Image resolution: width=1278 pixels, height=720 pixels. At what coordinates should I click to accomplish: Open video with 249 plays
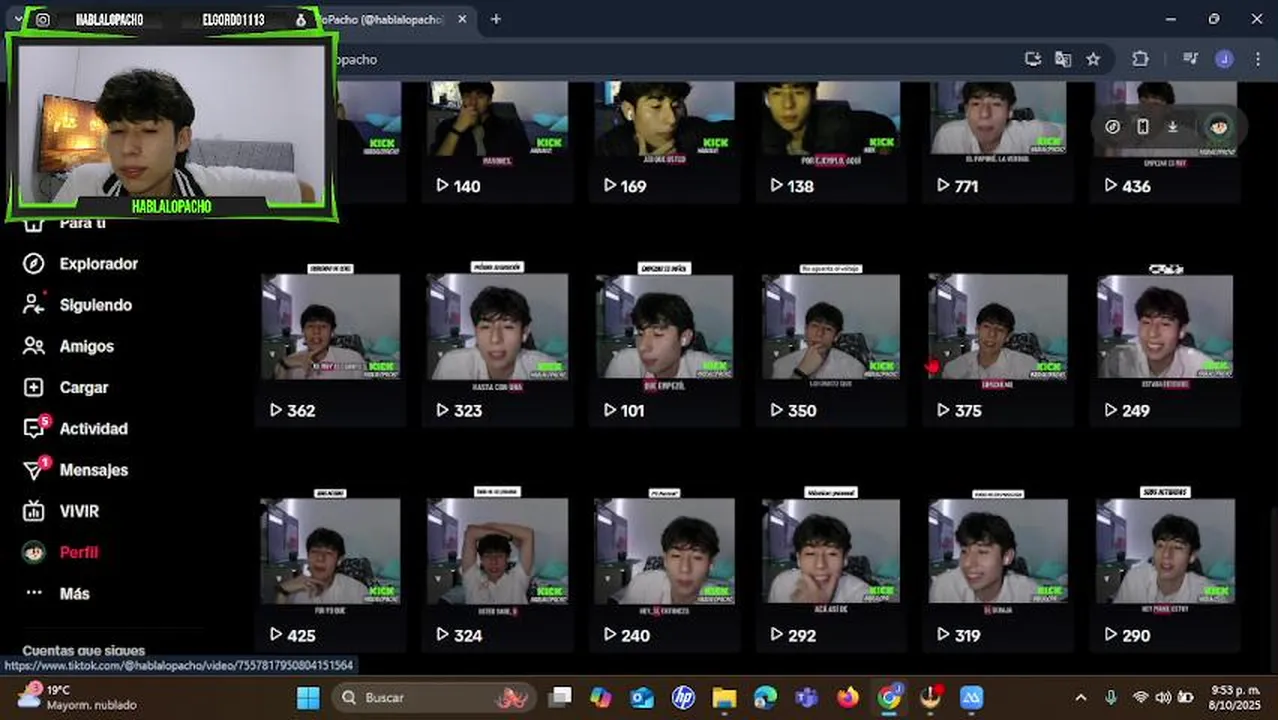tap(1166, 347)
